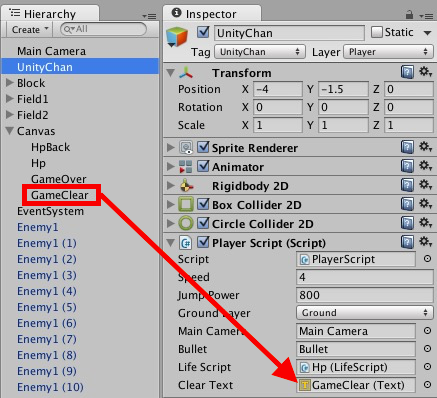Click the Scale Z value field
The width and height of the screenshot is (437, 398).
coord(409,125)
